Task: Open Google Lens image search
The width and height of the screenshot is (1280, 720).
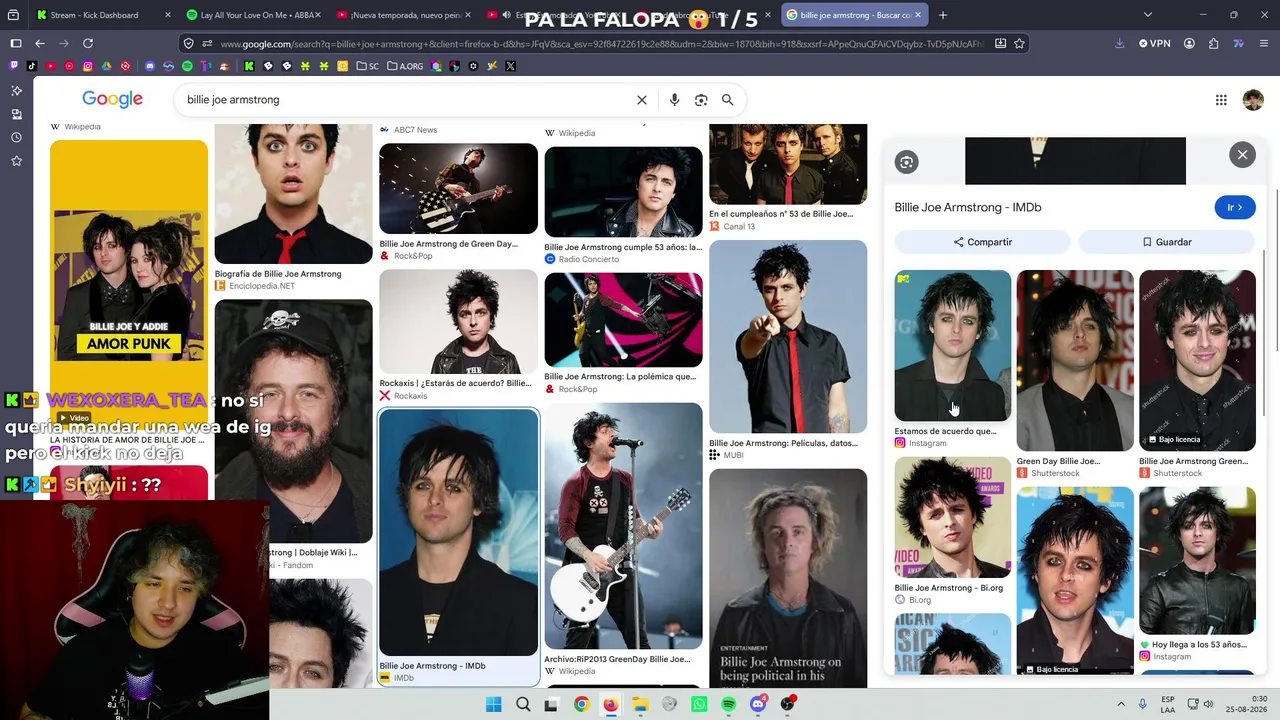Action: click(701, 100)
